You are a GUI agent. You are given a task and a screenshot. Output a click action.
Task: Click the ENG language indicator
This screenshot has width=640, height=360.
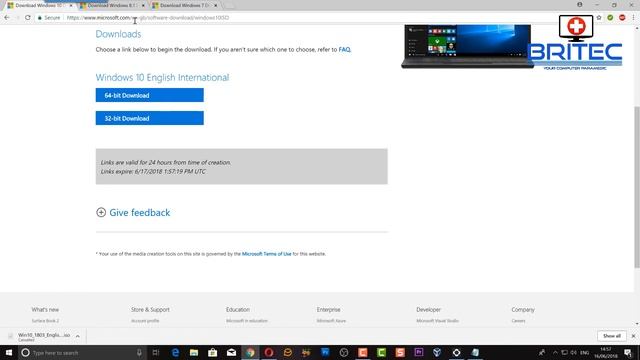(x=584, y=353)
